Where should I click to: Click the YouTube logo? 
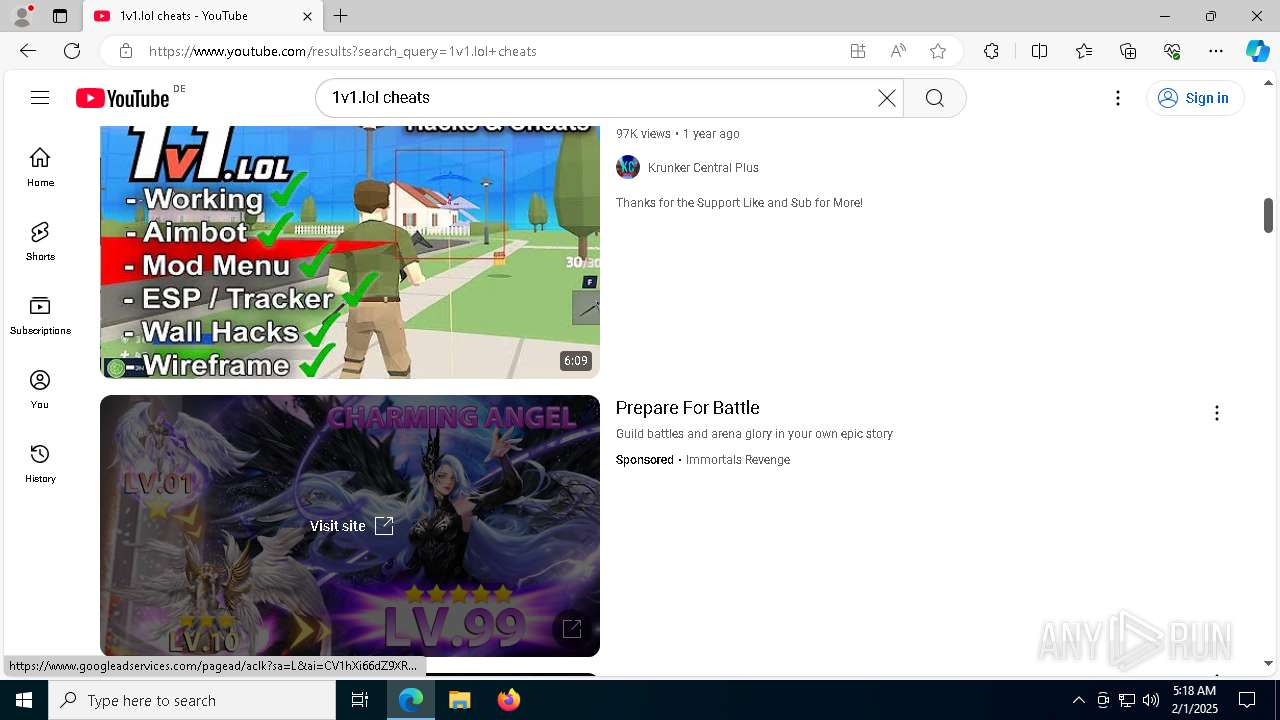click(123, 98)
